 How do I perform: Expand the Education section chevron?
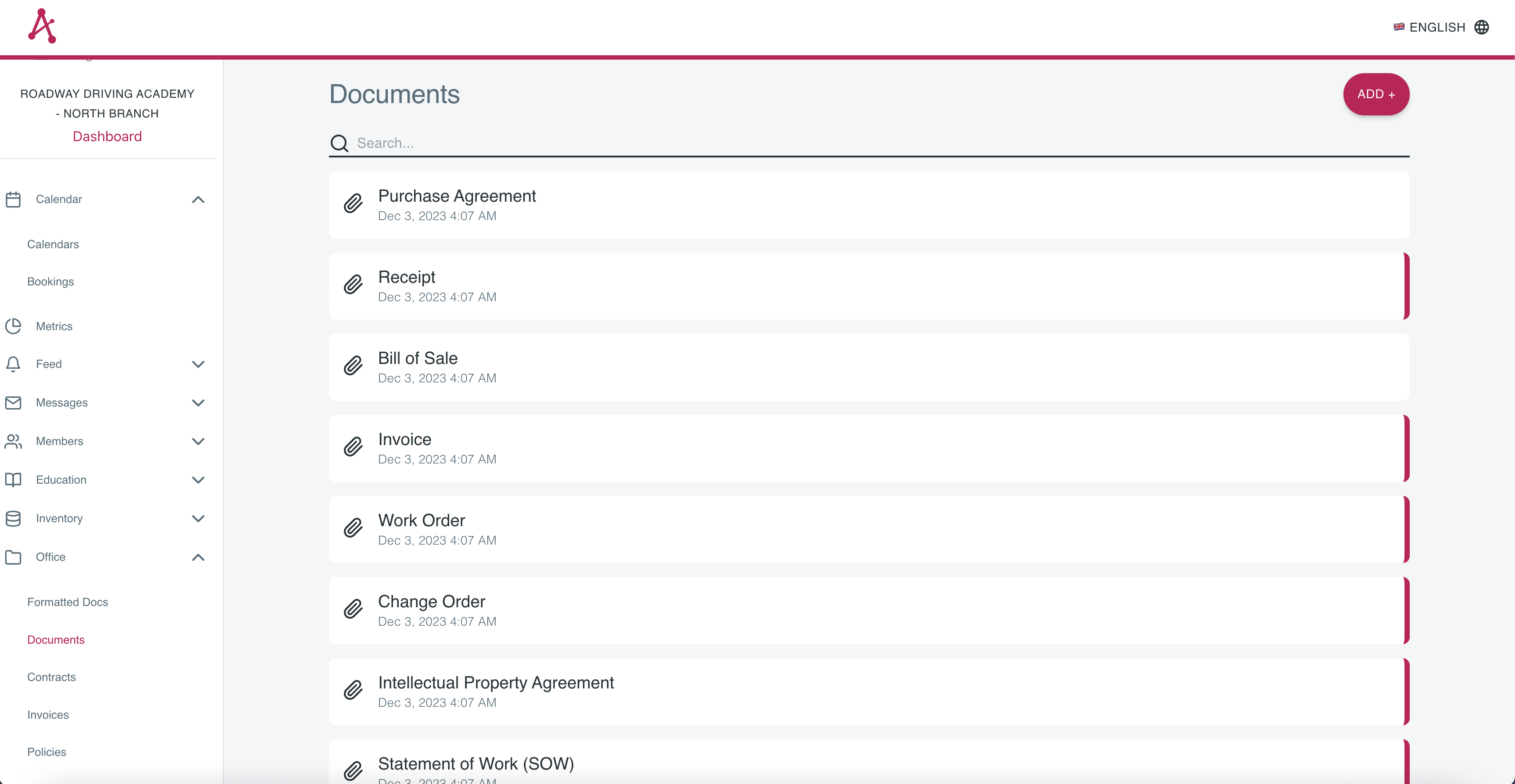coord(198,480)
